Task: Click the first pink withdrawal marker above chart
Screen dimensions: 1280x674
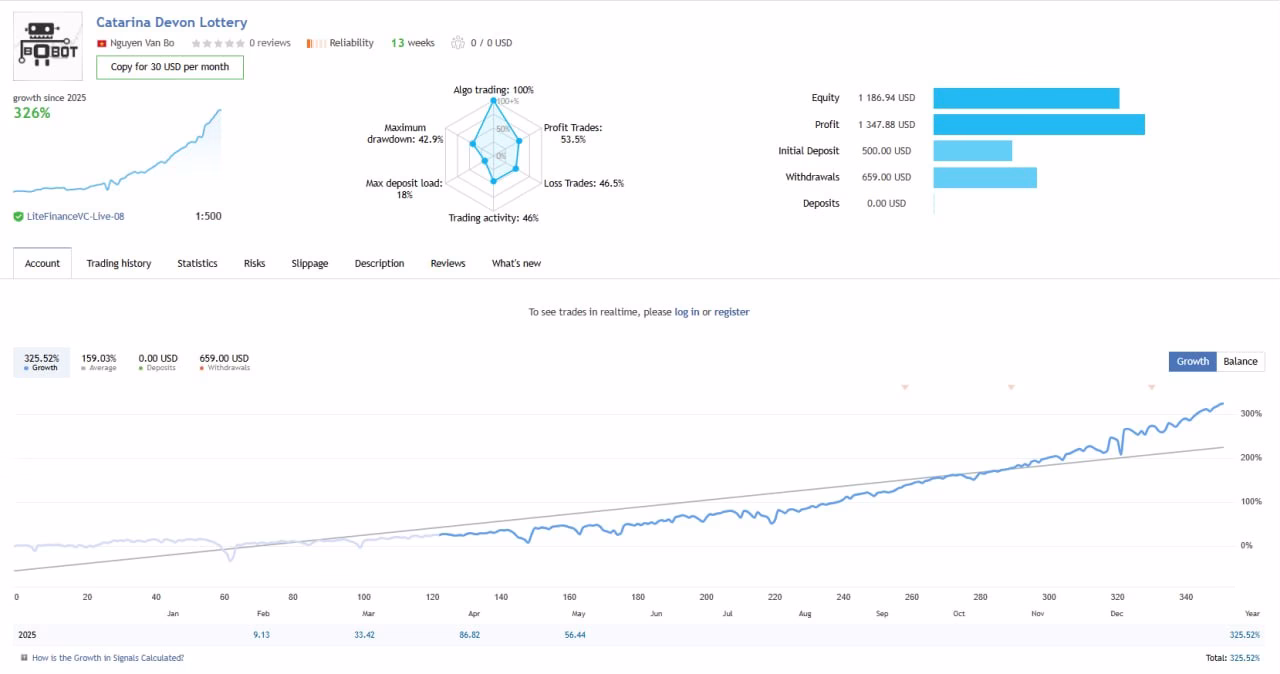Action: (905, 387)
